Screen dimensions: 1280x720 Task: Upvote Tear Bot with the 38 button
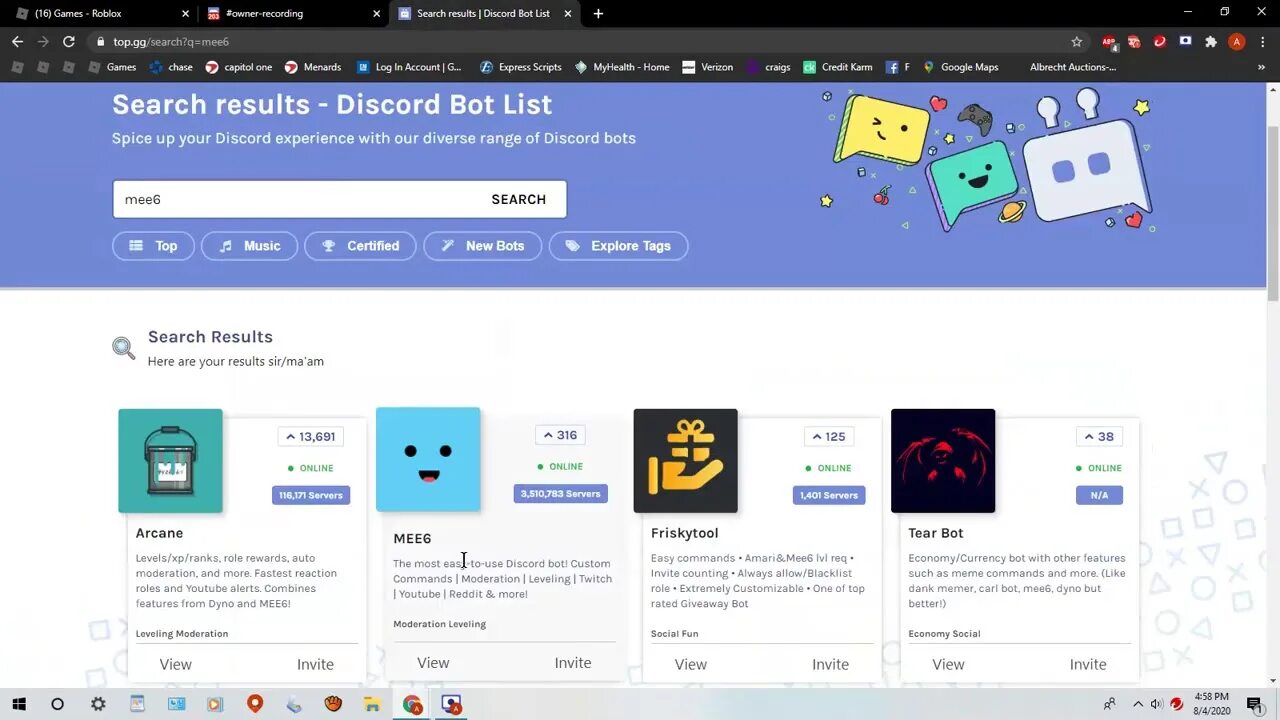click(x=1099, y=436)
